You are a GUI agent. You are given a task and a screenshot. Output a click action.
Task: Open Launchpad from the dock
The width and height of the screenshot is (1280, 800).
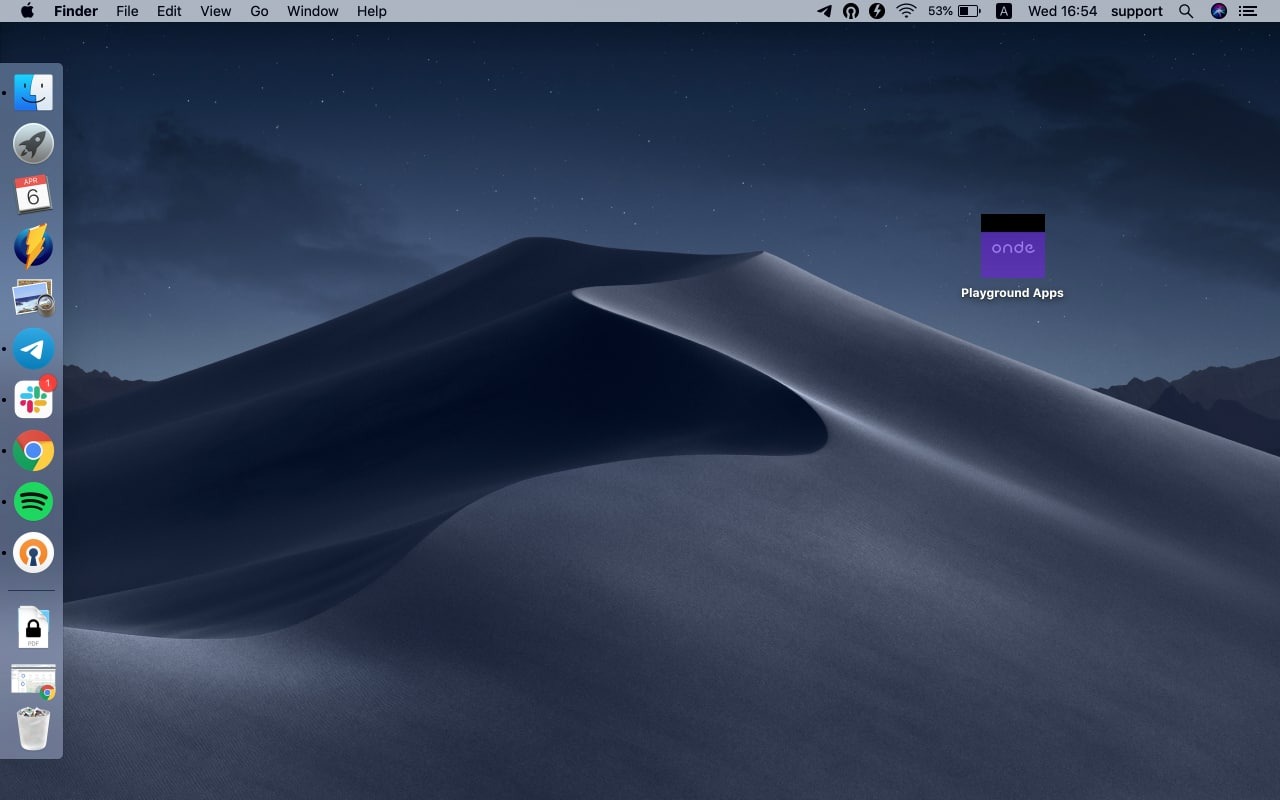click(x=33, y=144)
